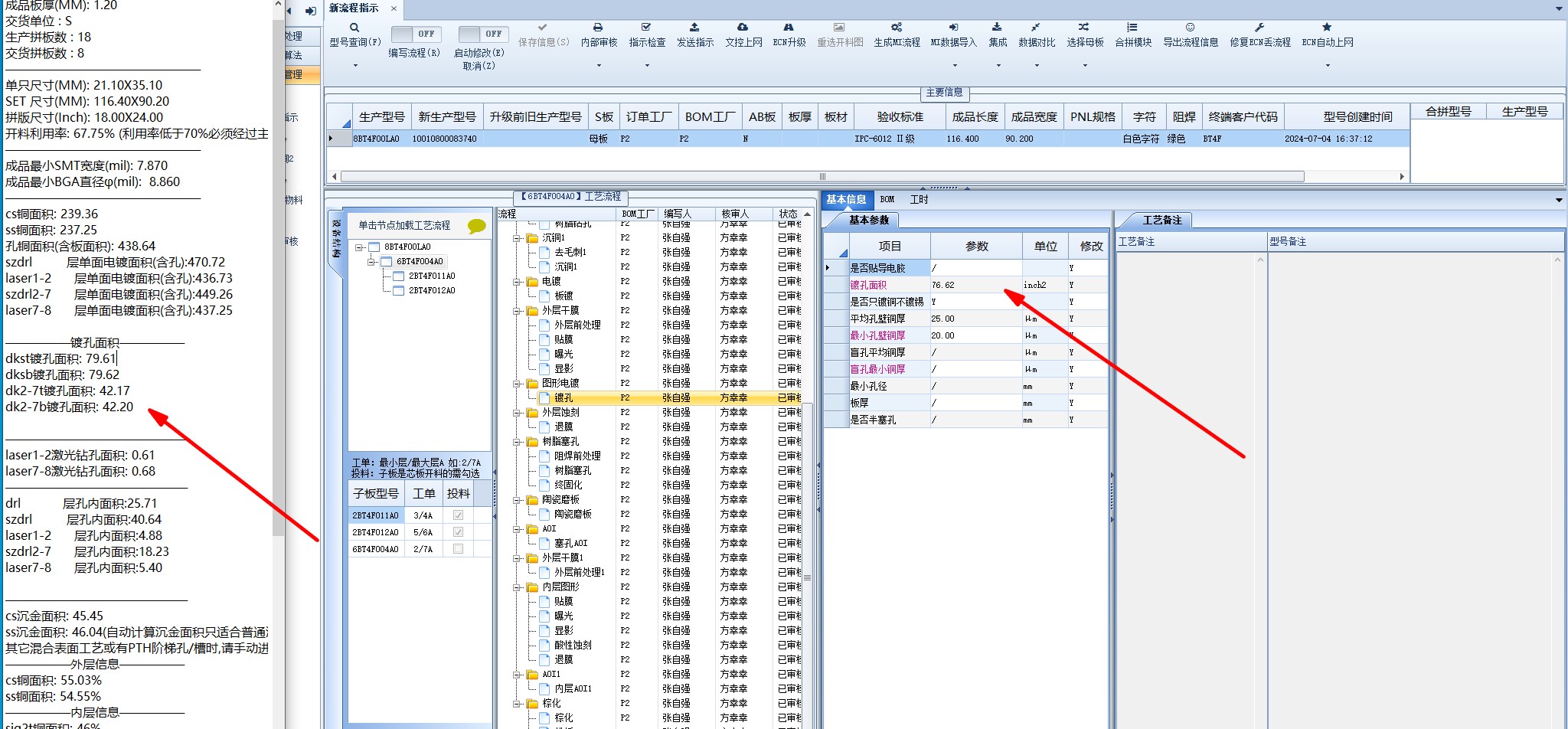The image size is (1568, 729).
Task: Click the 发送指示 upload icon
Action: pos(694,27)
